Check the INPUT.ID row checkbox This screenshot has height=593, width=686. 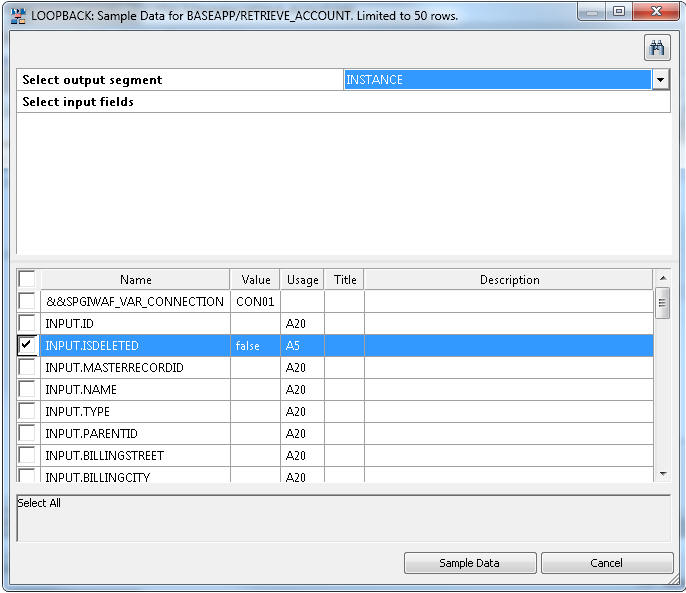pyautogui.click(x=27, y=323)
